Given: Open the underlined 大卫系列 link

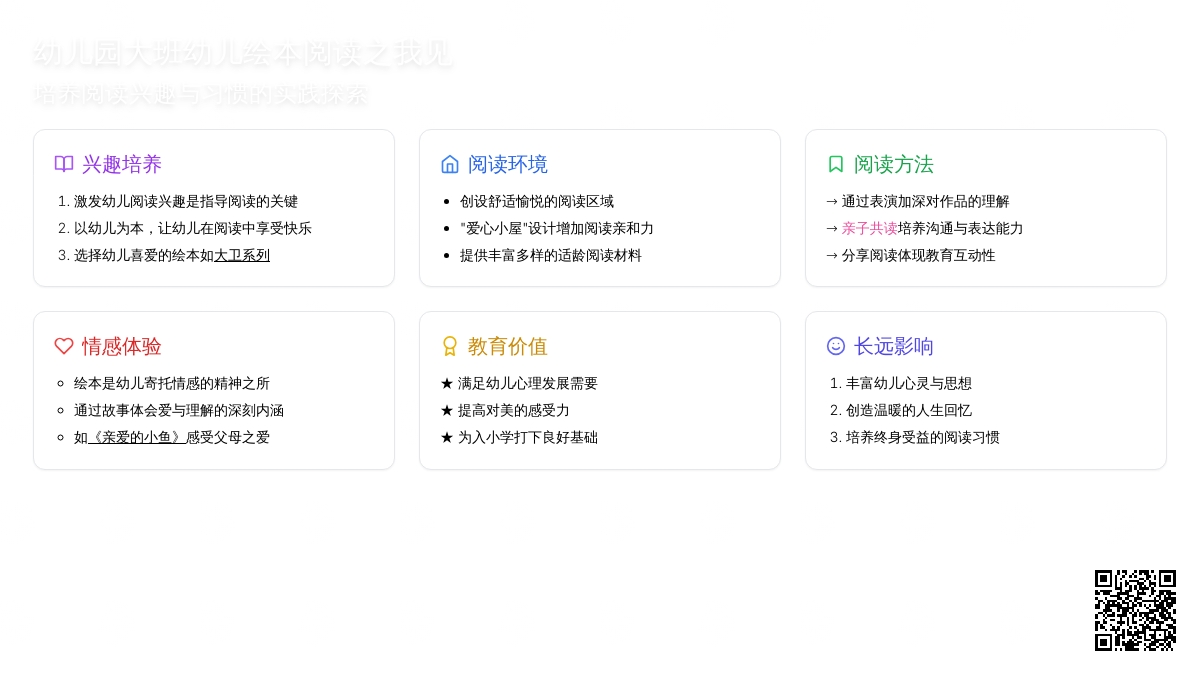Looking at the screenshot, I should pyautogui.click(x=242, y=255).
